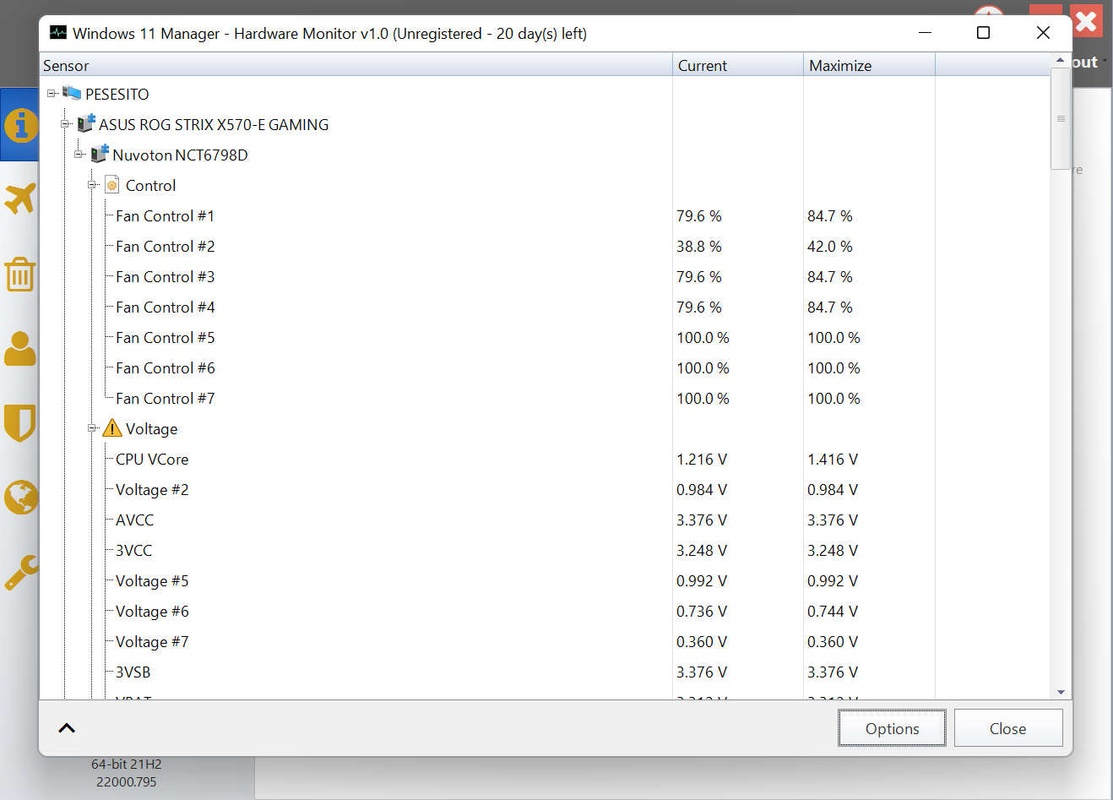Click the 1.216 V current CPU VCore value
The width and height of the screenshot is (1113, 800).
click(701, 459)
